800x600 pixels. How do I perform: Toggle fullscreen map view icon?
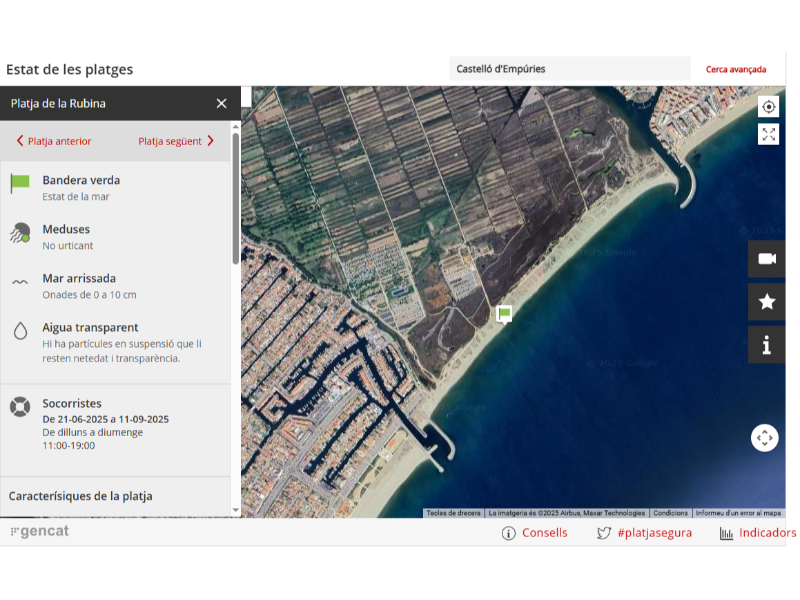pos(768,134)
